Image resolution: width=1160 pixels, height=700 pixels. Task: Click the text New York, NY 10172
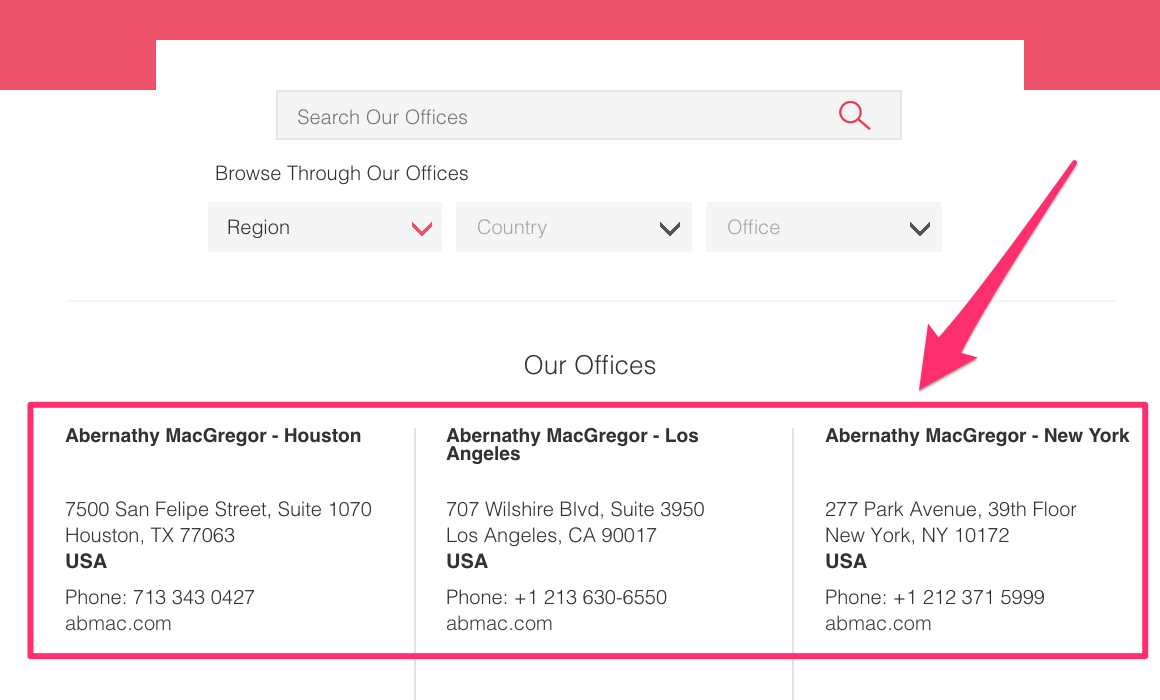pos(917,536)
